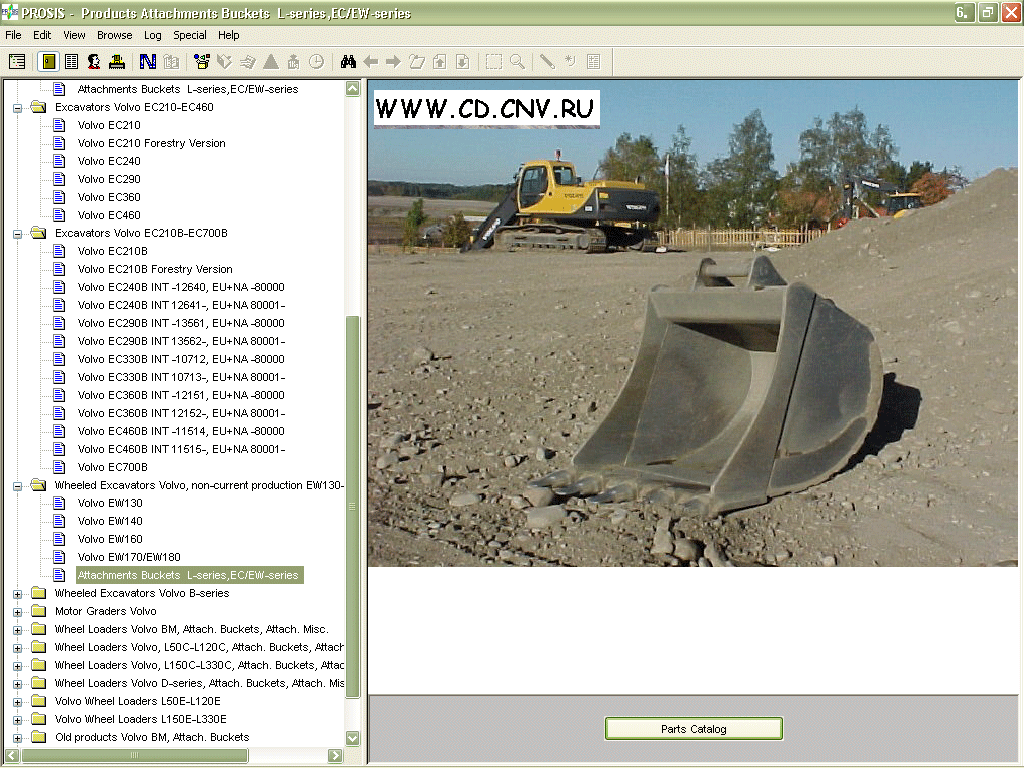1024x768 pixels.
Task: Open the Special menu
Action: [x=189, y=35]
